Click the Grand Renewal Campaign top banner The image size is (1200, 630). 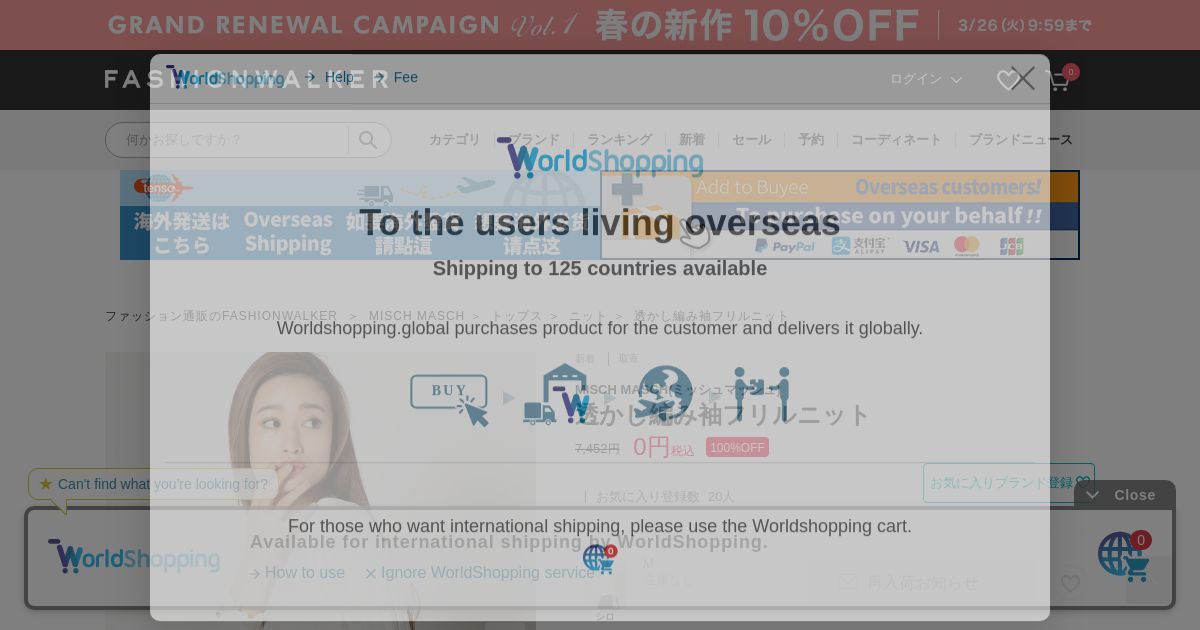600,25
